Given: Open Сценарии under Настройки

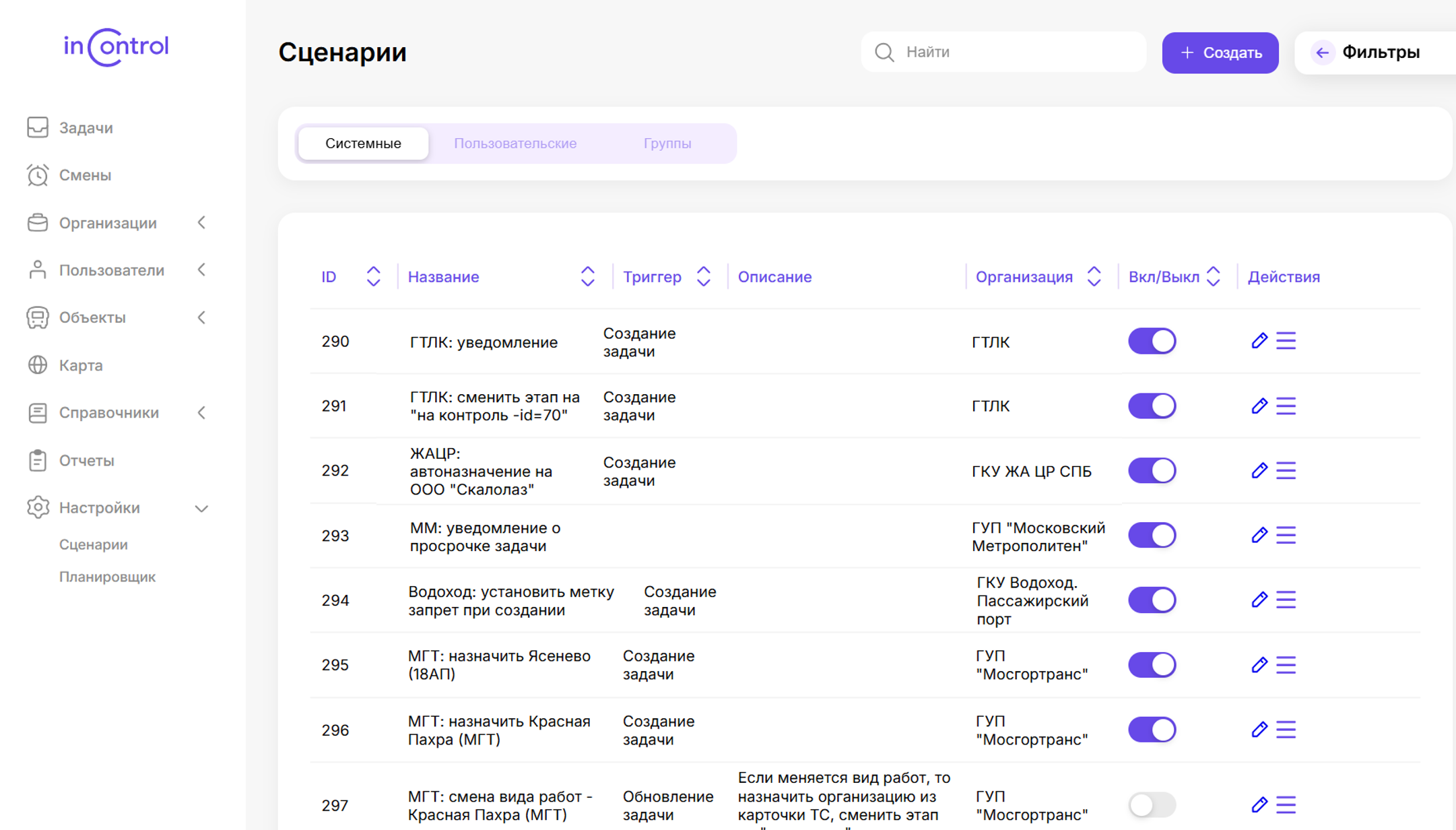Looking at the screenshot, I should pos(94,544).
